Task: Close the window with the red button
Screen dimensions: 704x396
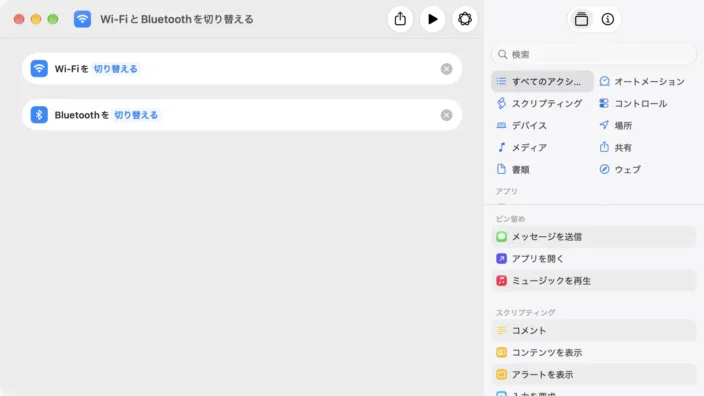Action: point(19,19)
